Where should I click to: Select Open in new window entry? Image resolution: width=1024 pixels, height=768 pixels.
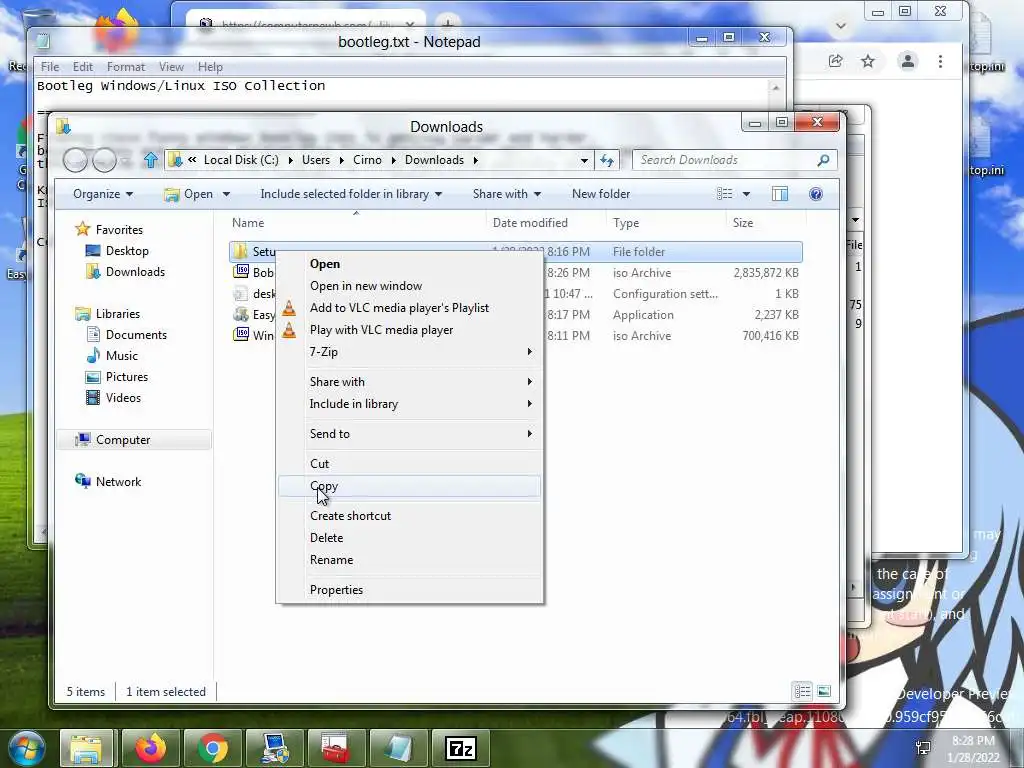pyautogui.click(x=409, y=286)
